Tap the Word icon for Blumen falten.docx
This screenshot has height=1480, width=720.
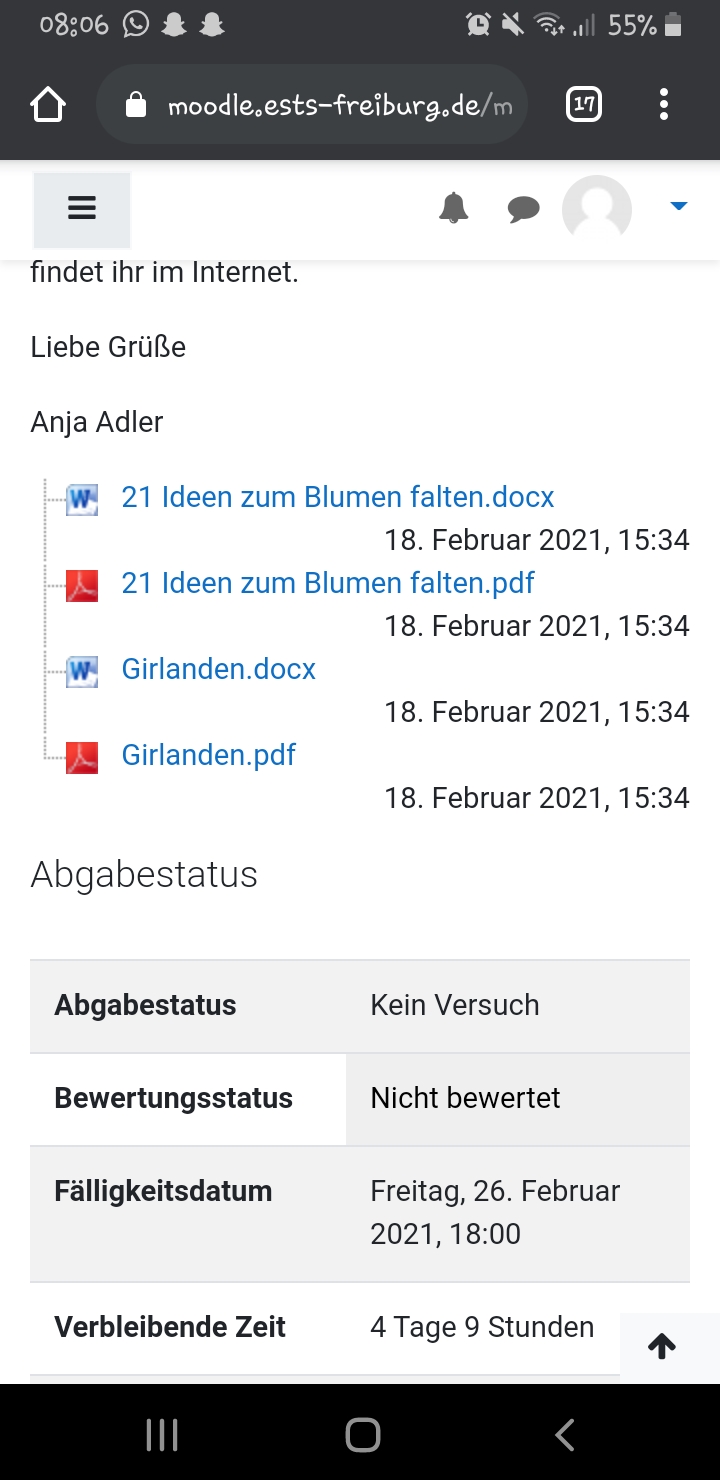(x=82, y=499)
